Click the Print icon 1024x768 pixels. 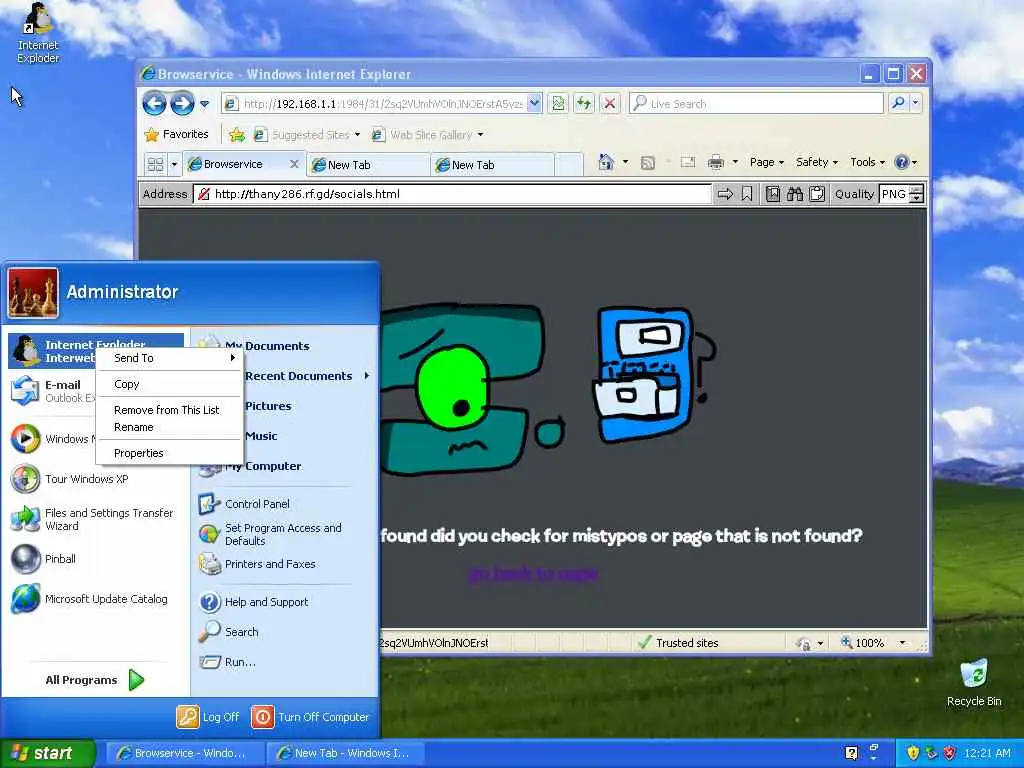click(716, 162)
